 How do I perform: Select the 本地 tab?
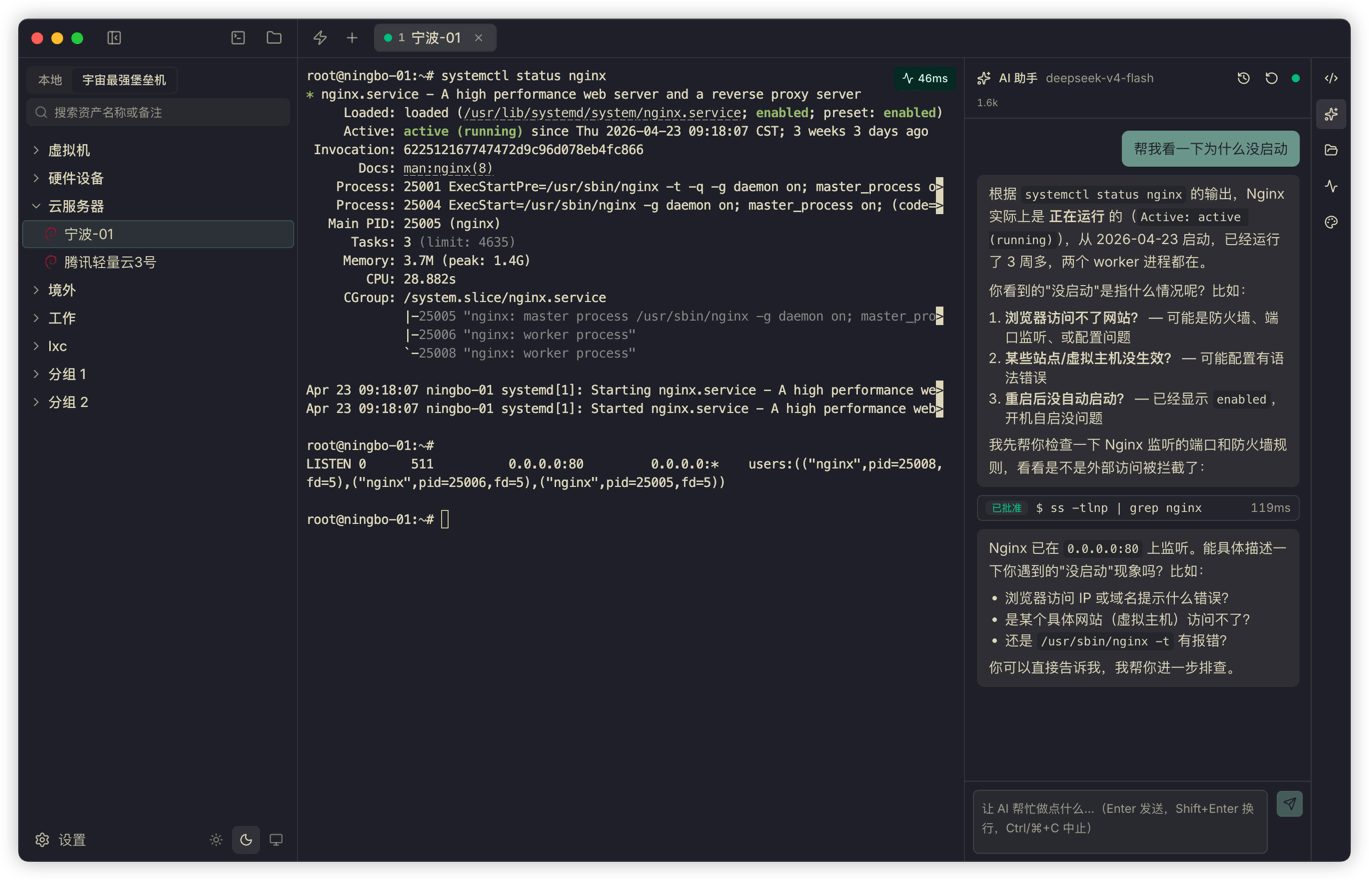(50, 80)
